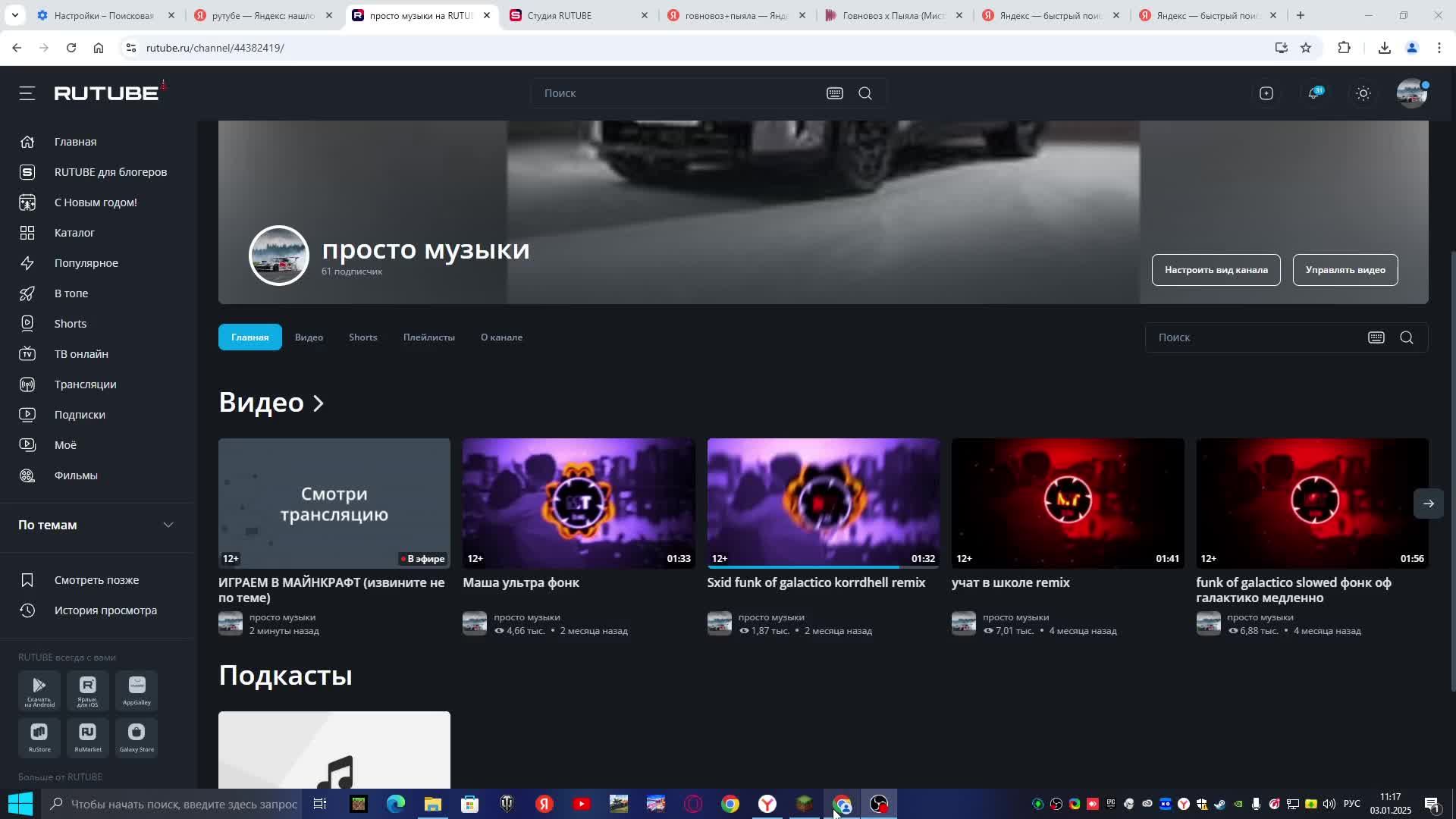Open С Новым годом! section
This screenshot has width=1456, height=819.
97,202
